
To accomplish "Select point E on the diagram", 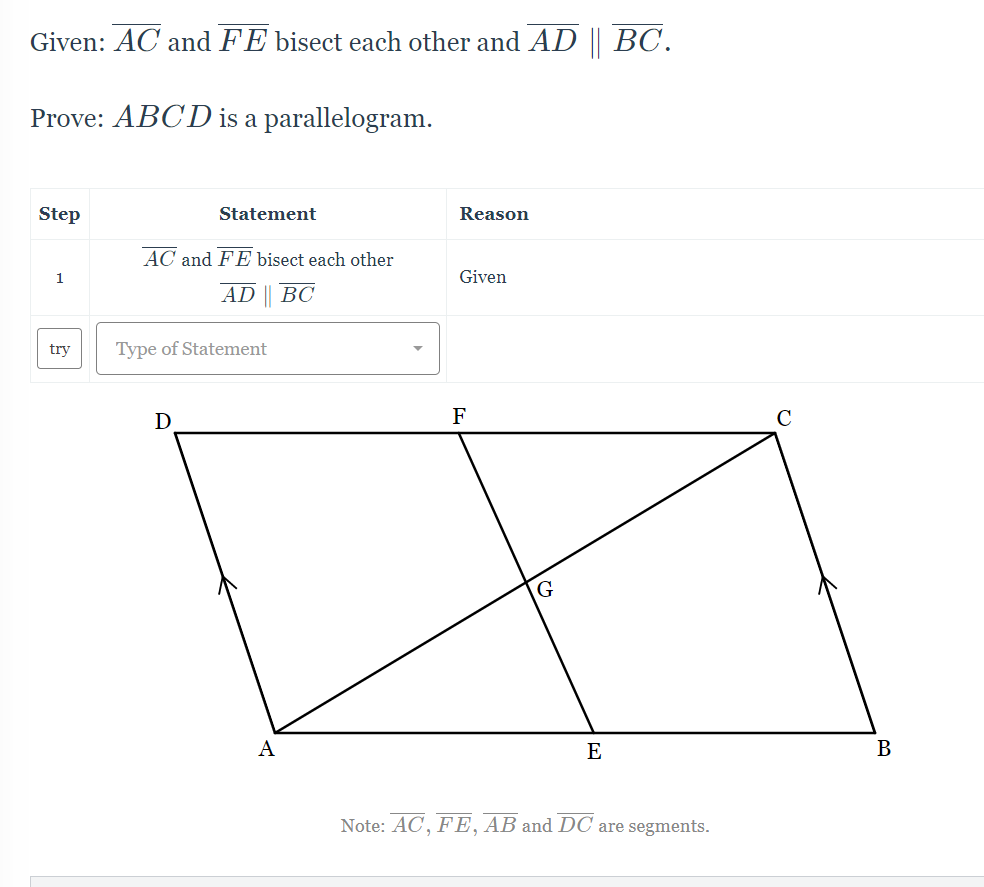I will click(594, 752).
